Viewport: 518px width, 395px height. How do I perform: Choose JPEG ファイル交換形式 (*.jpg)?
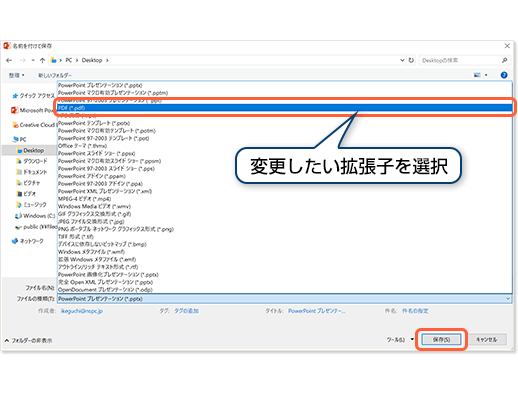(285, 222)
